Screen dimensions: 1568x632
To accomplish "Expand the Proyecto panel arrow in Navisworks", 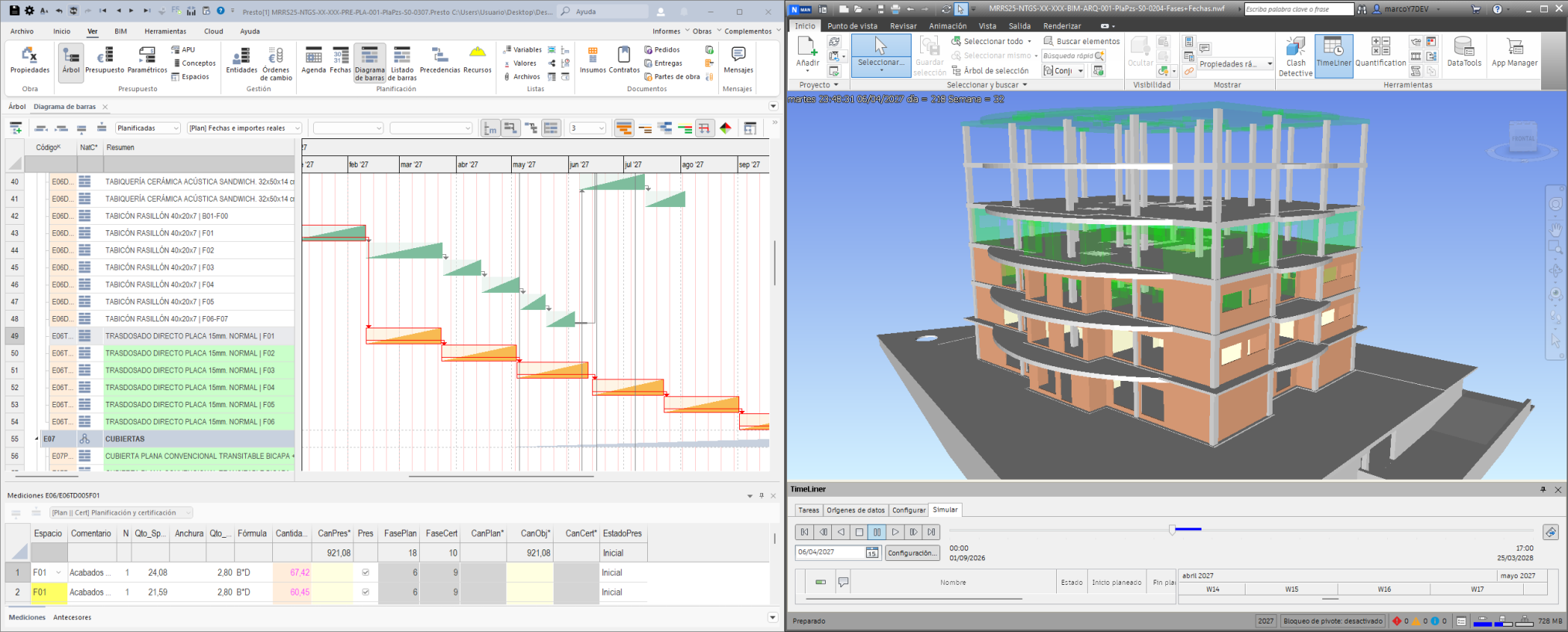I will 836,85.
